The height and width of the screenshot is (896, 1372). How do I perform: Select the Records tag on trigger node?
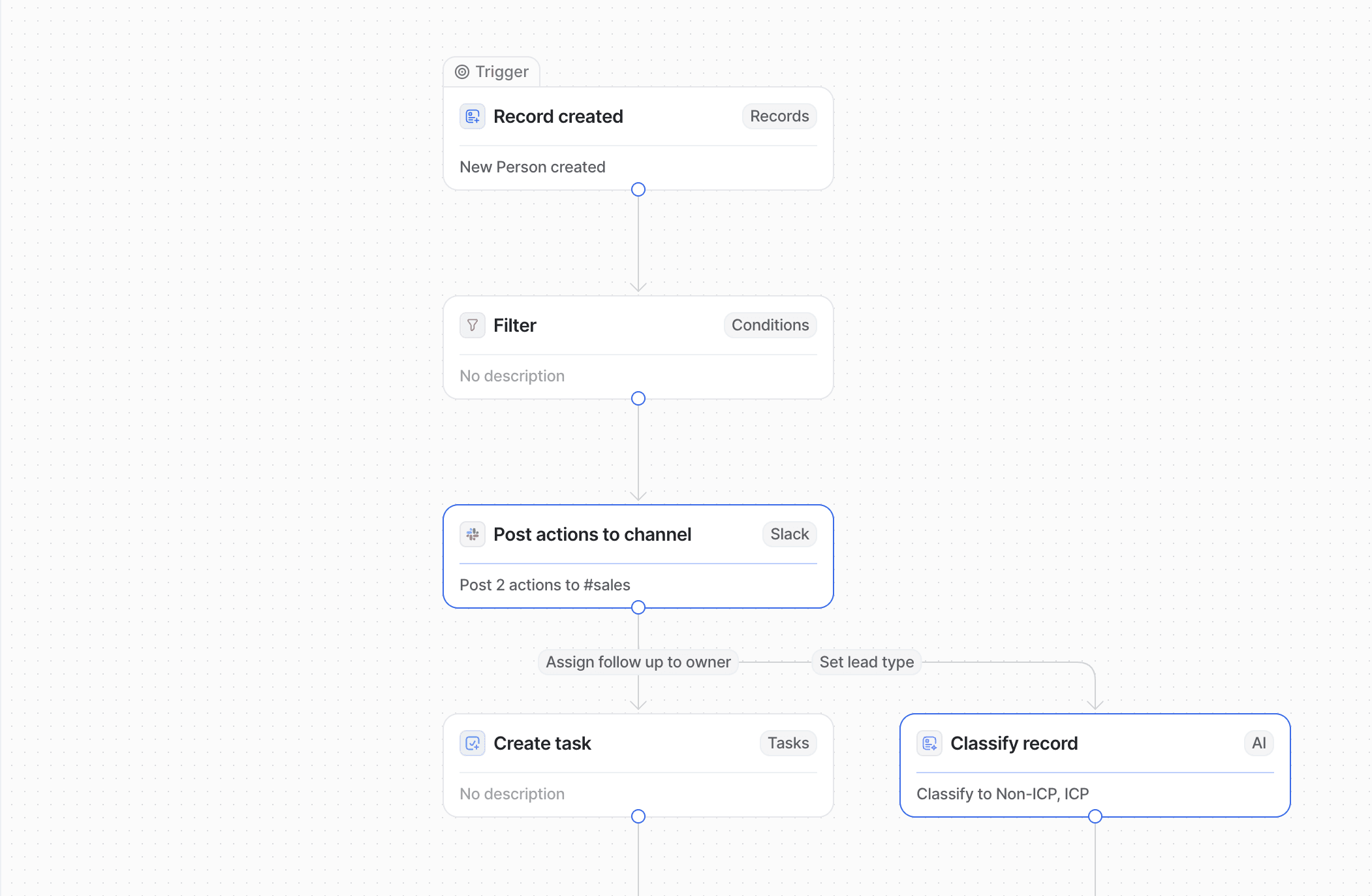(779, 116)
